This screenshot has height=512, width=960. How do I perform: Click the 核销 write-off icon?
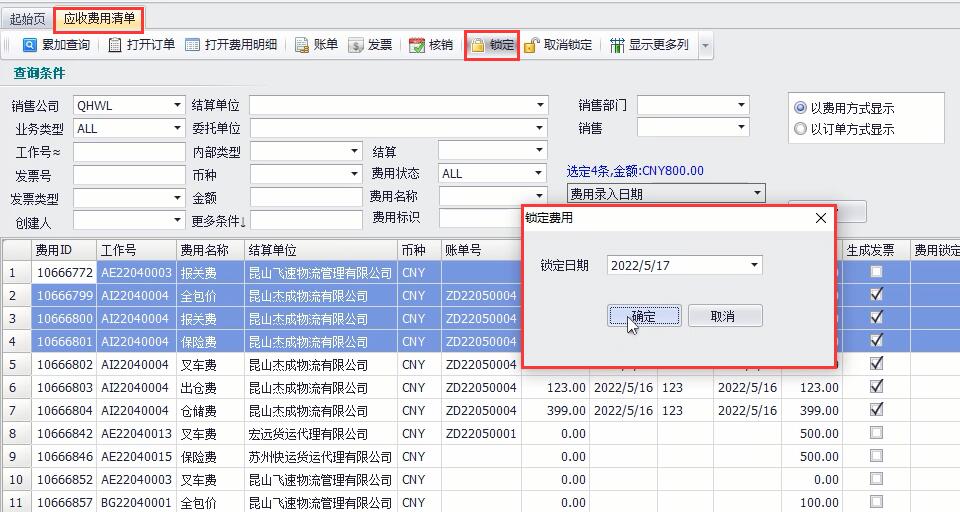417,45
